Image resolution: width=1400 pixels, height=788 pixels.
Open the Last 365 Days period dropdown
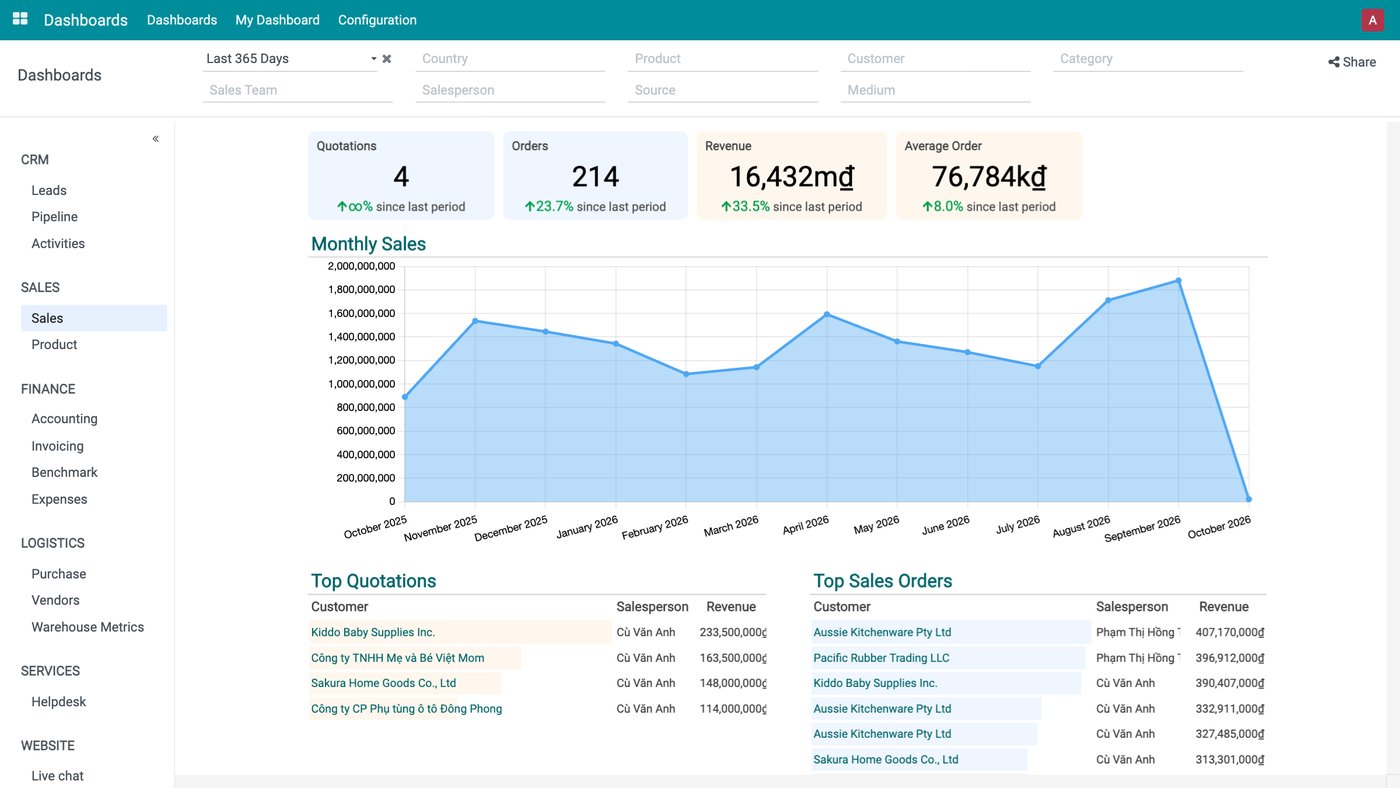point(290,59)
